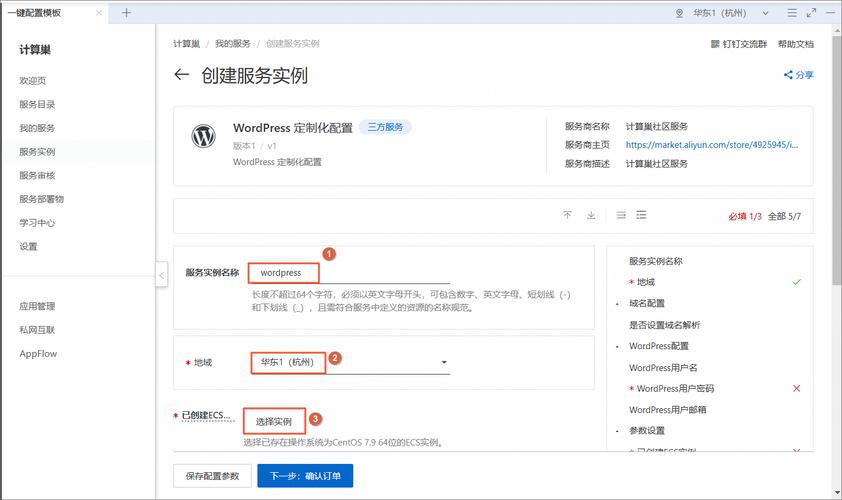
Task: Click the scroll-to-top arrow icon in toolbar
Action: pyautogui.click(x=568, y=215)
